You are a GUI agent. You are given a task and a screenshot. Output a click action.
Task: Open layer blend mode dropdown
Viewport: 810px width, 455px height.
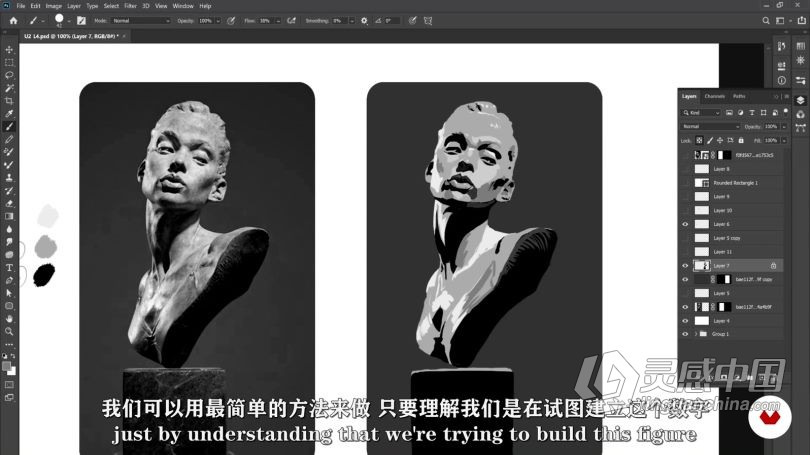[710, 127]
